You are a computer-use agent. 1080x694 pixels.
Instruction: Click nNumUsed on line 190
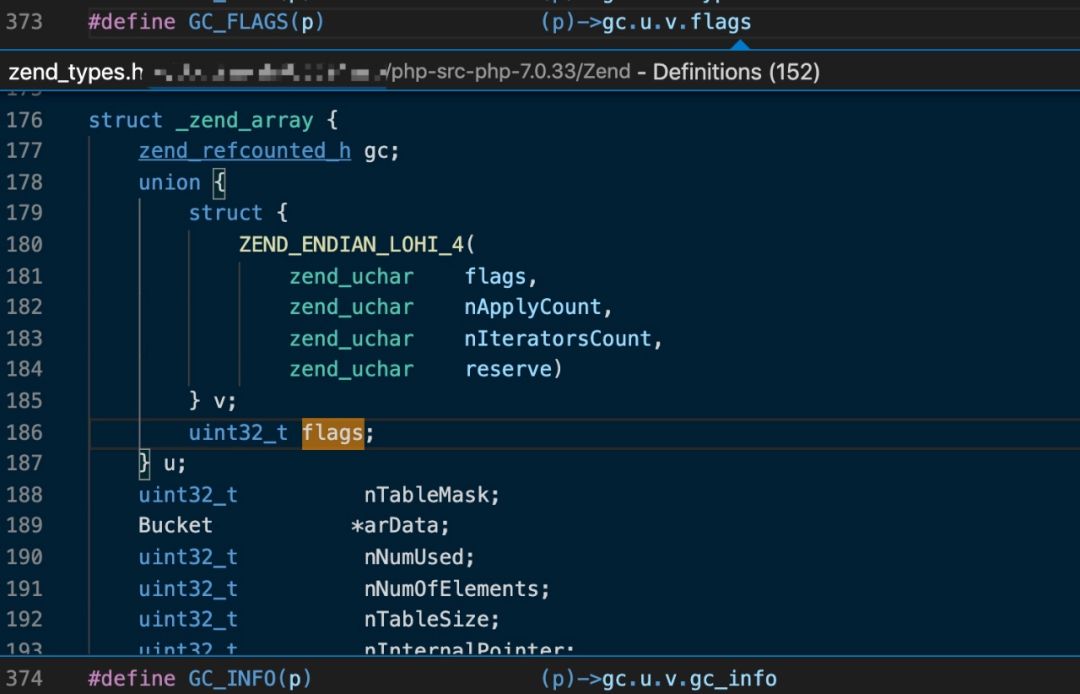[x=414, y=557]
